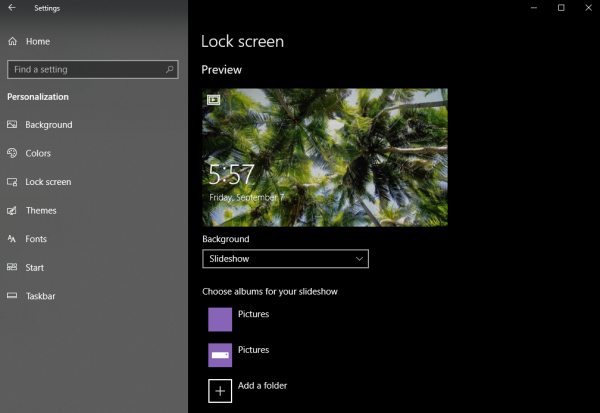Open the Background settings page

(x=49, y=125)
